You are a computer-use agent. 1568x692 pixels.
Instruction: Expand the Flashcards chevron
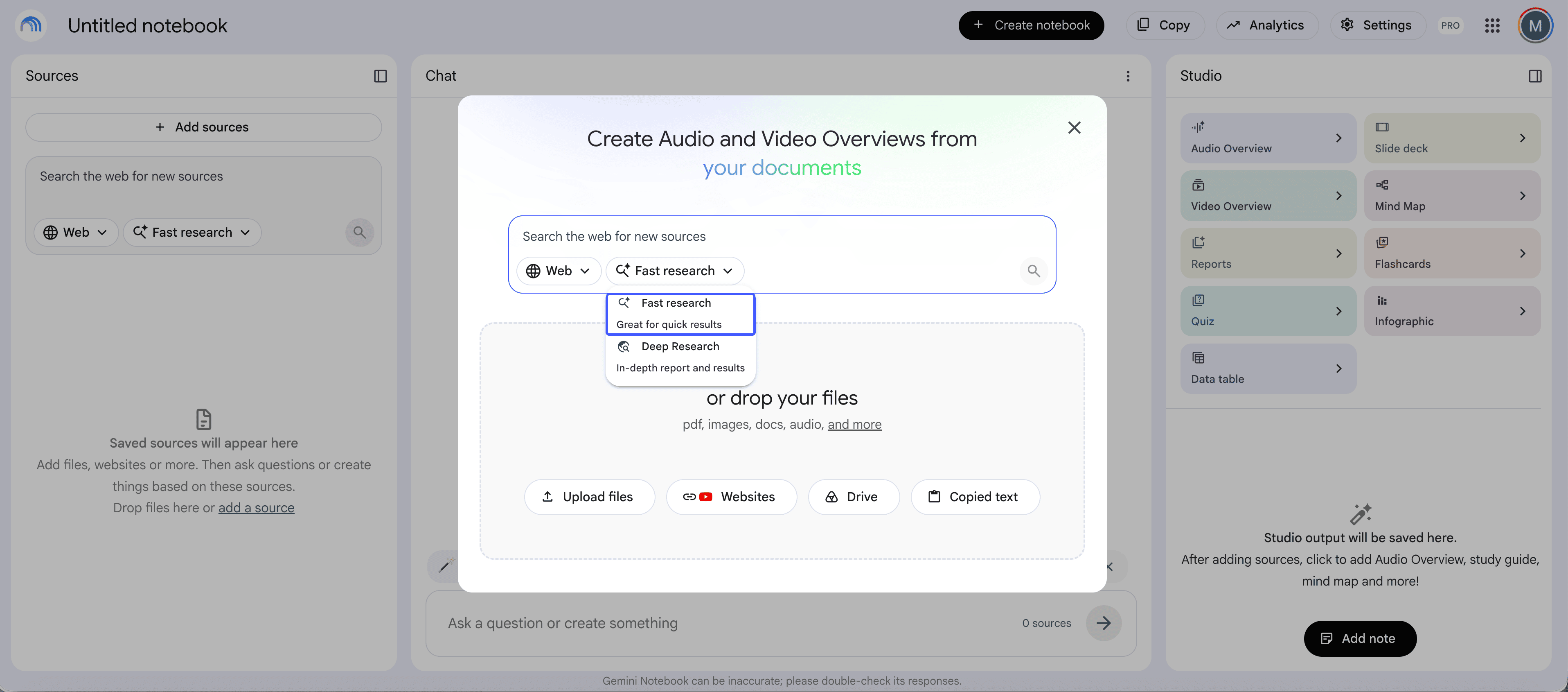pyautogui.click(x=1522, y=253)
